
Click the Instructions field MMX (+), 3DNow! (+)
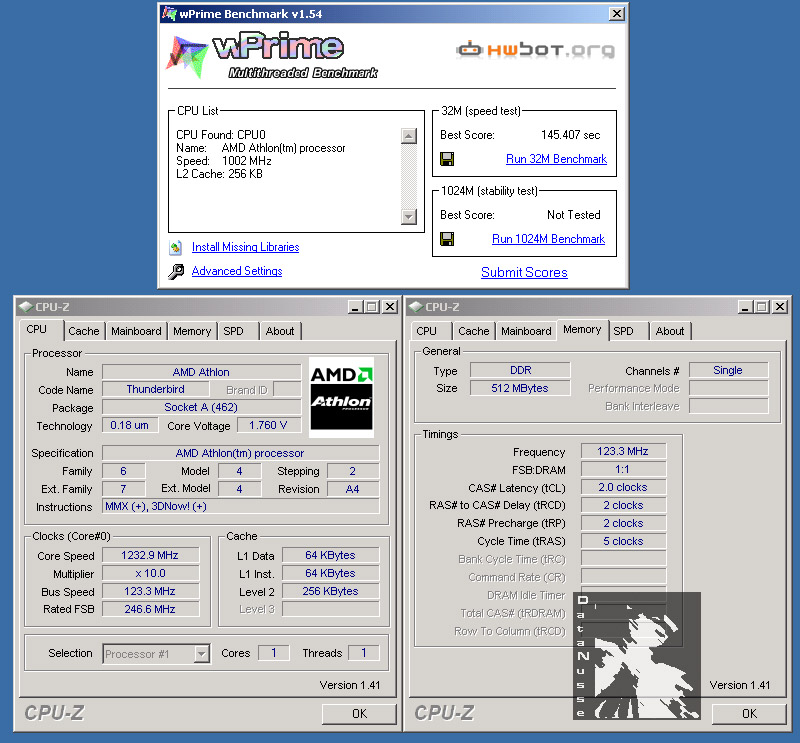240,506
